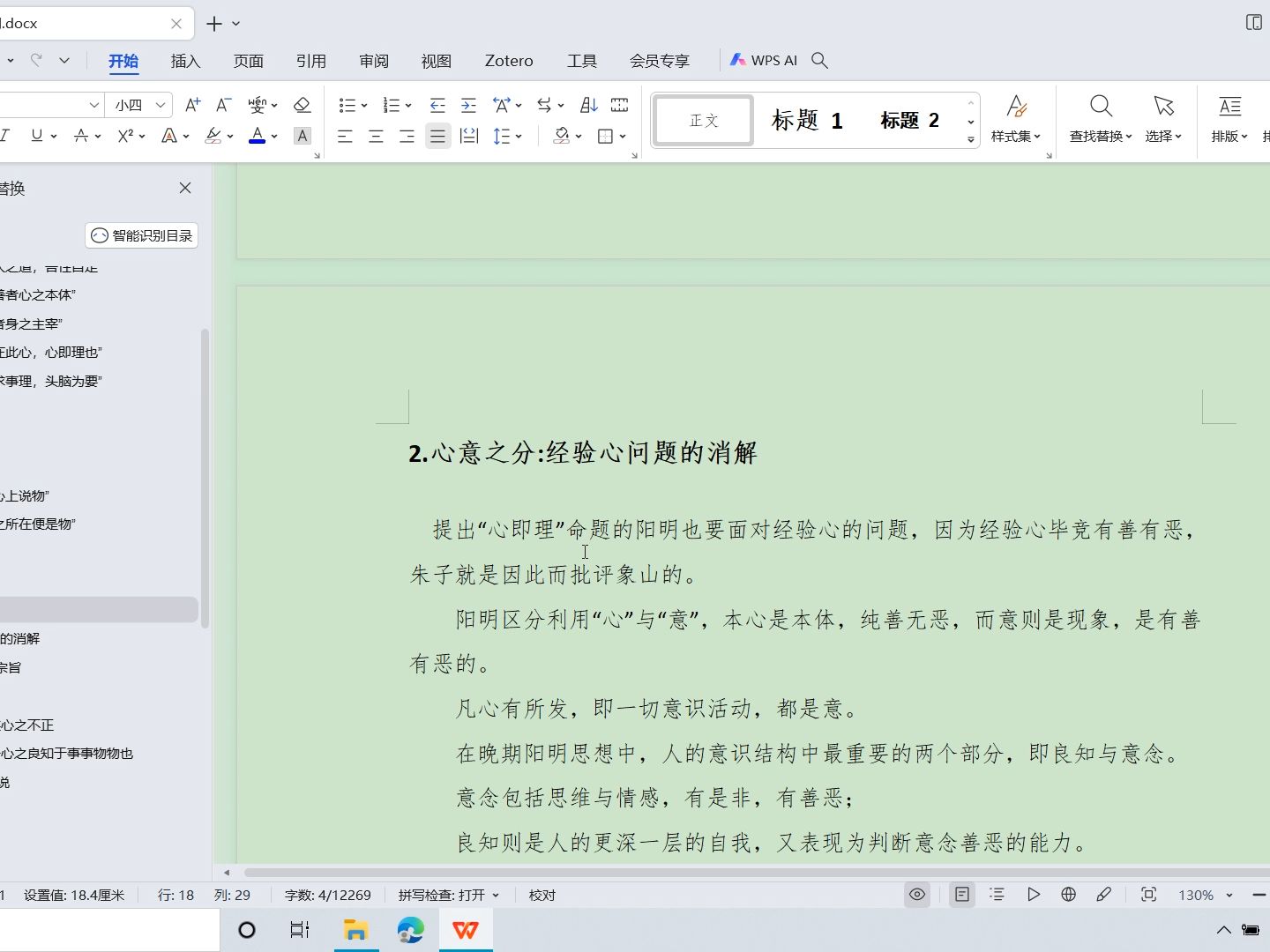Align text to the right
The height and width of the screenshot is (952, 1270).
pyautogui.click(x=407, y=136)
